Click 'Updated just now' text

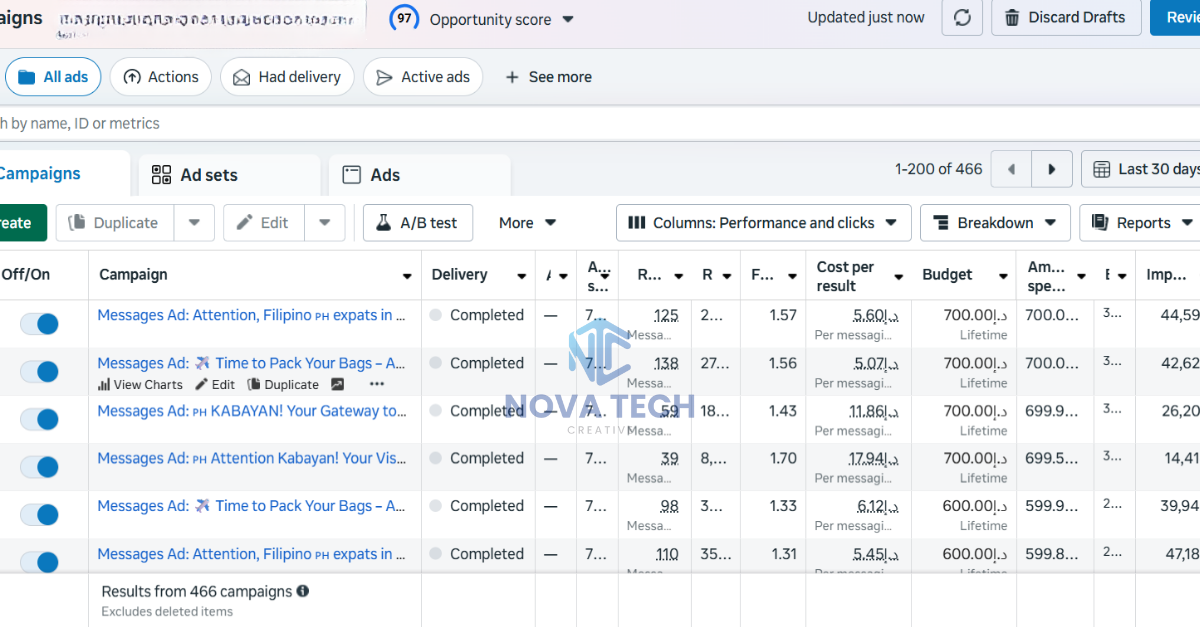[x=866, y=17]
